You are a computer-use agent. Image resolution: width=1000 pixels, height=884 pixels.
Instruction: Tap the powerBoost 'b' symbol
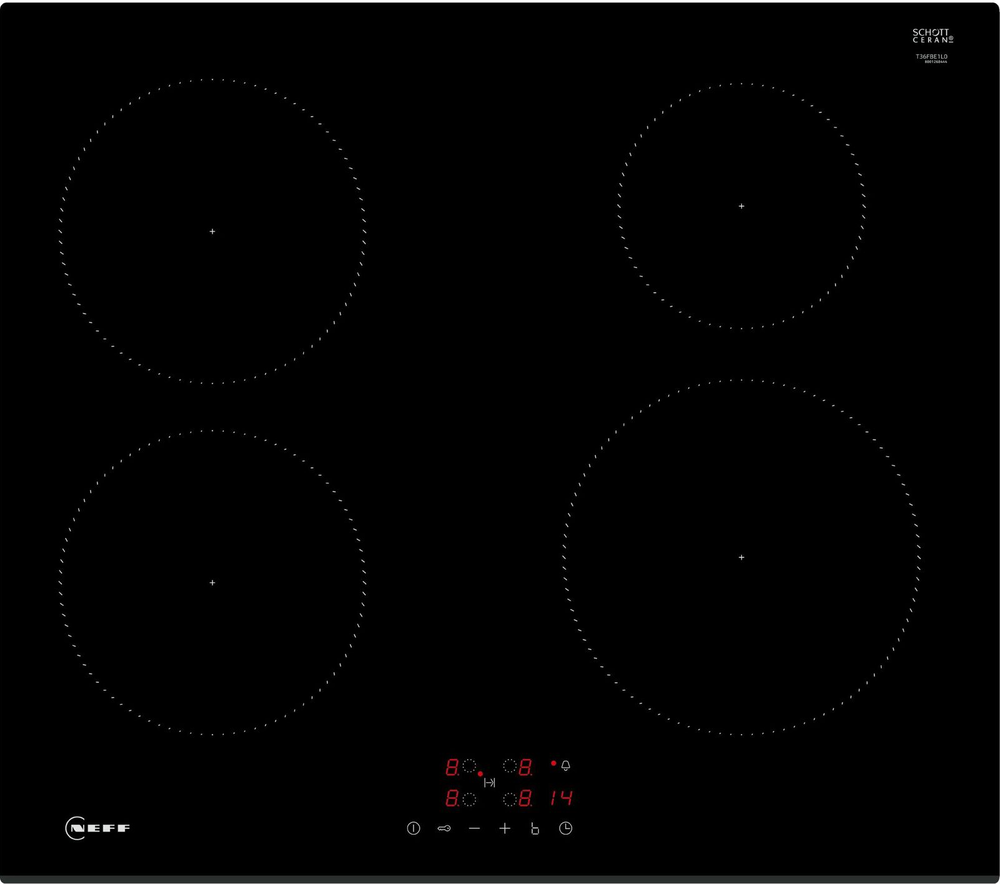point(535,829)
